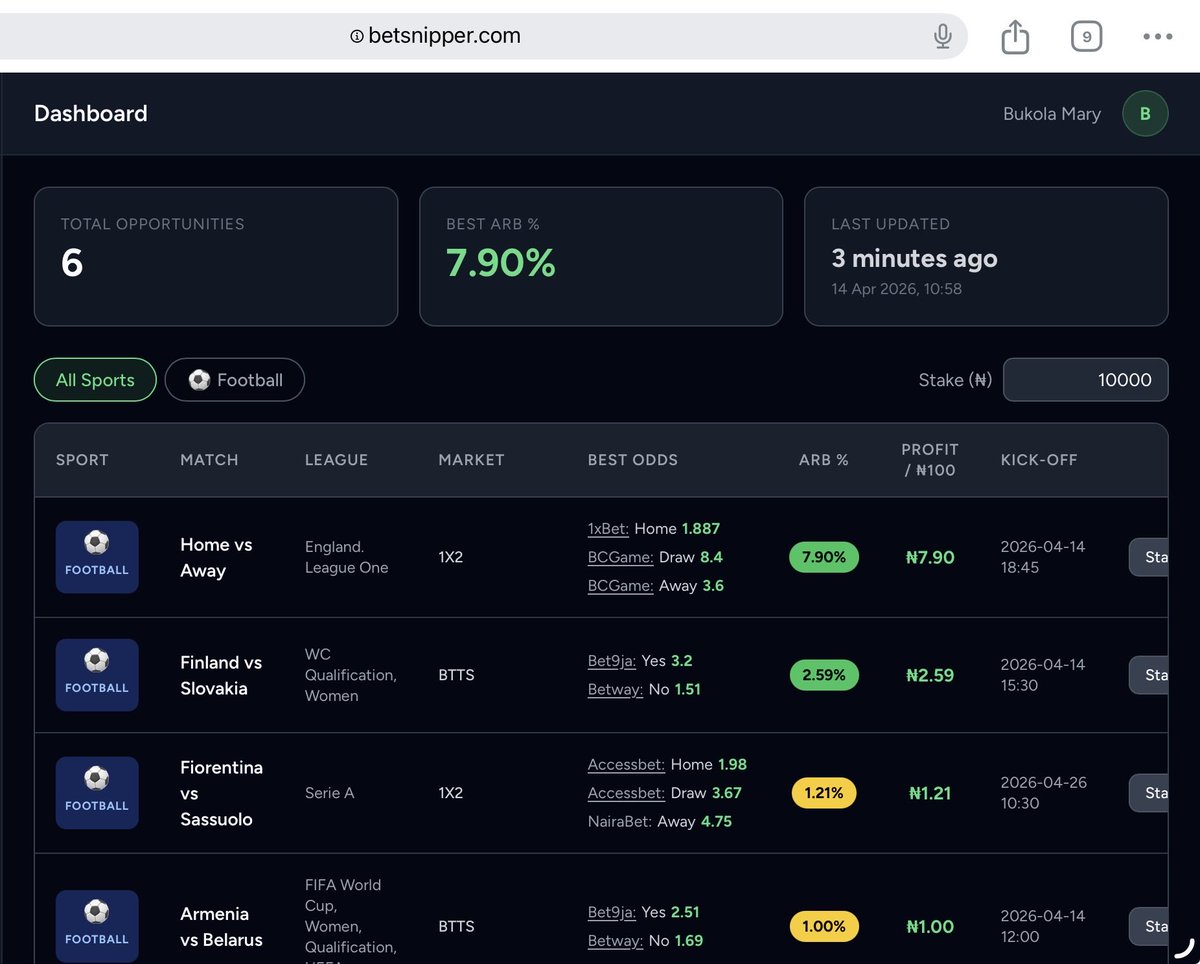
Task: Click the PROFIT / ₦100 column header
Action: pos(930,460)
